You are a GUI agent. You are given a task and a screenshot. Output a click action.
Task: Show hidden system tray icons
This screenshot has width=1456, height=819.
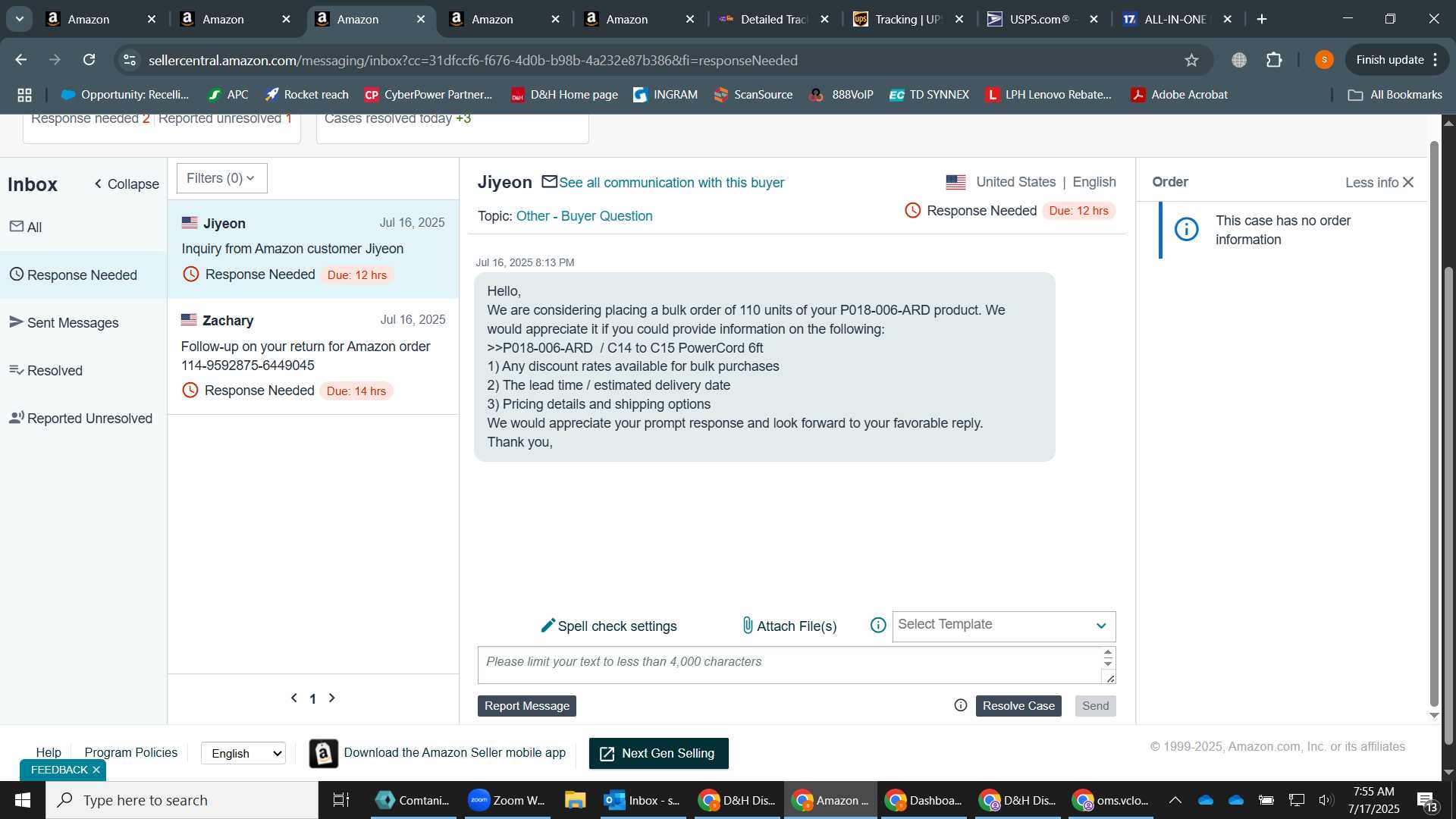1175,800
